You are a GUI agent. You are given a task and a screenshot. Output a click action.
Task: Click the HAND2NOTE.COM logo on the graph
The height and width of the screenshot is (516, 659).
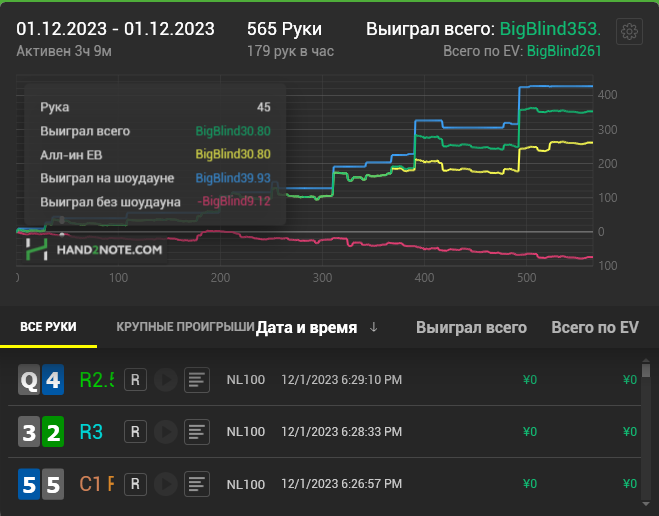point(94,250)
